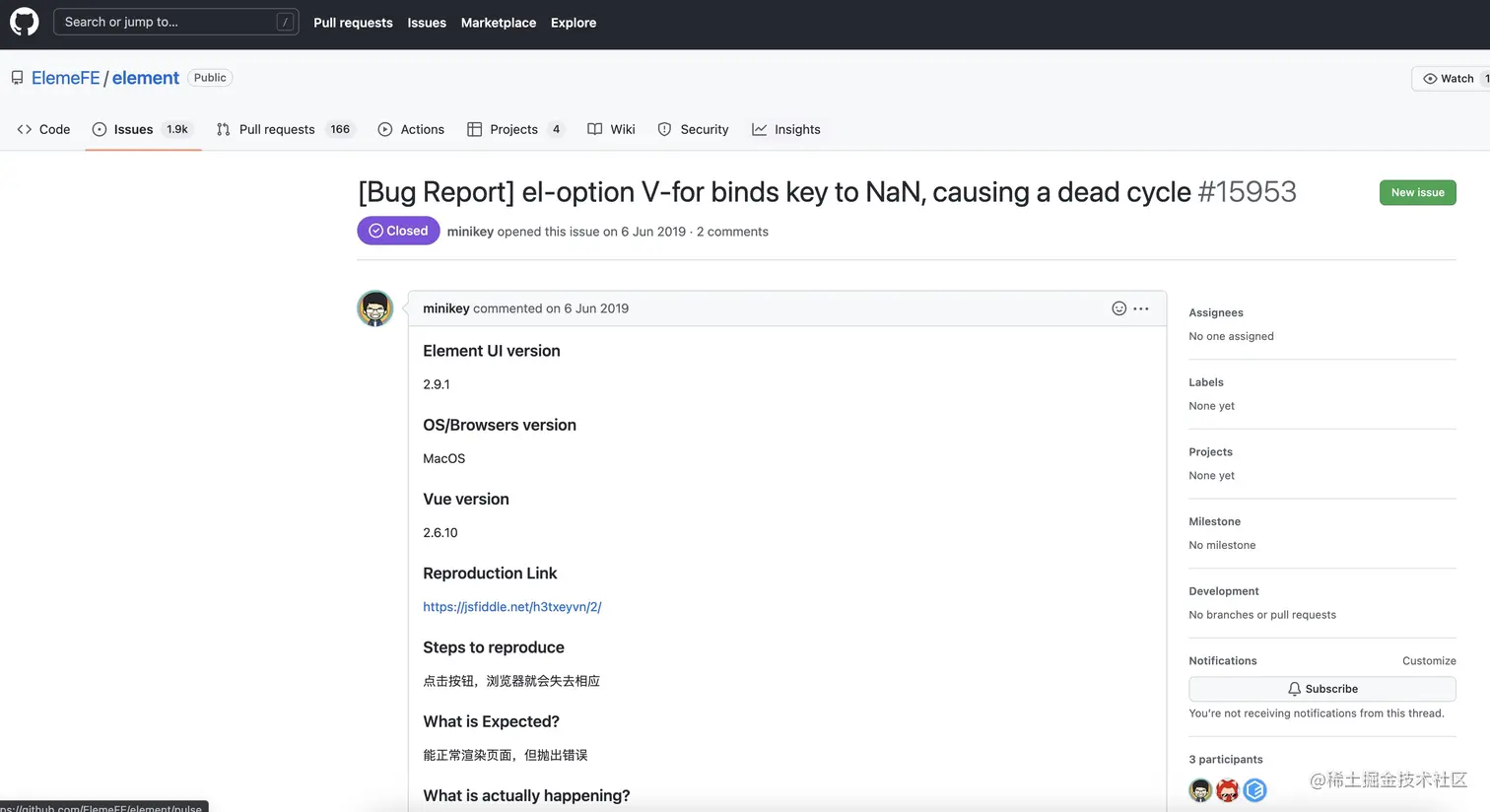This screenshot has width=1490, height=812.
Task: Click the eye icon on Watch button
Action: pos(1430,79)
